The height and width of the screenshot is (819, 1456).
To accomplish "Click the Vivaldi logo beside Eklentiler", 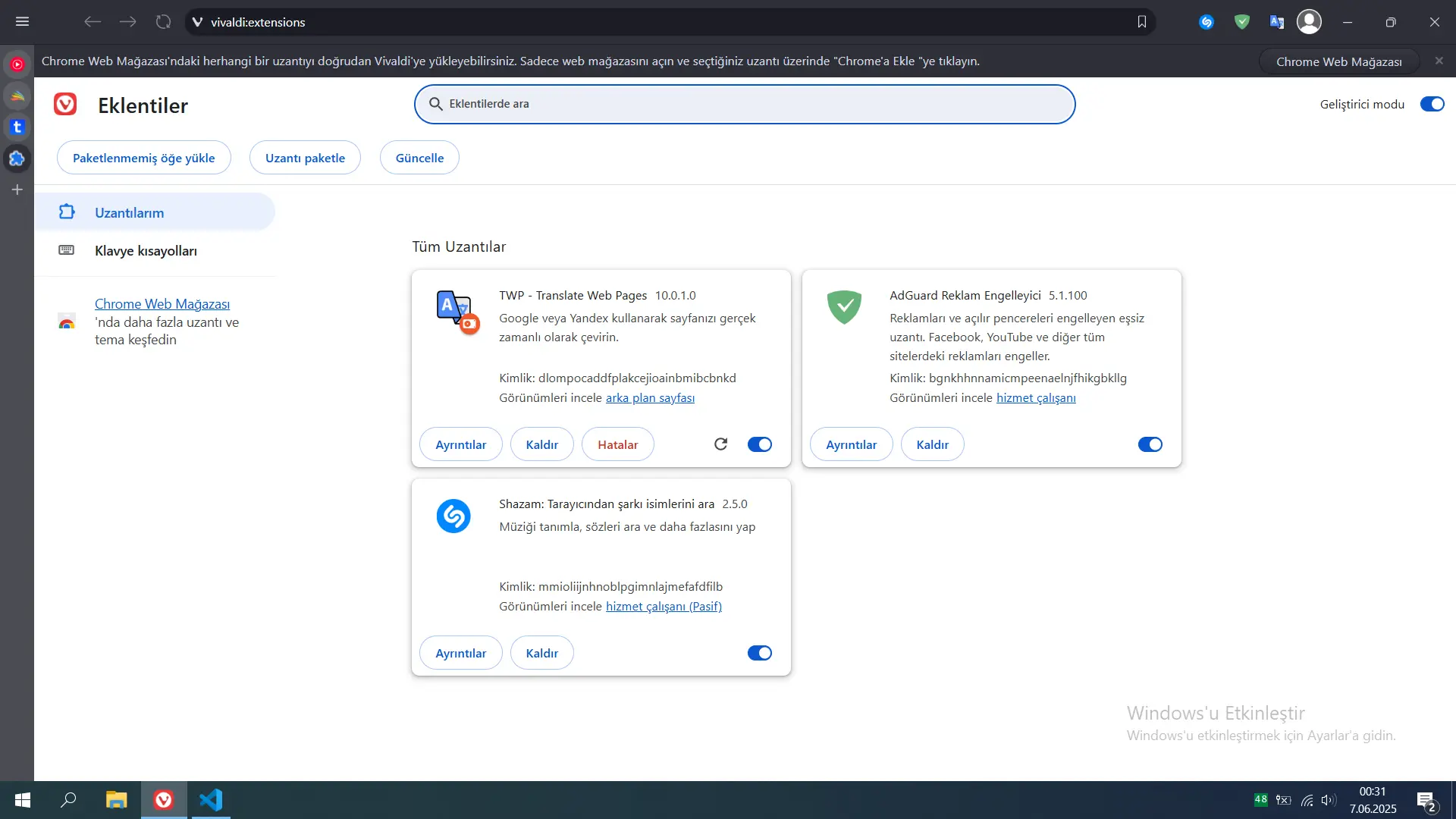I will (65, 105).
